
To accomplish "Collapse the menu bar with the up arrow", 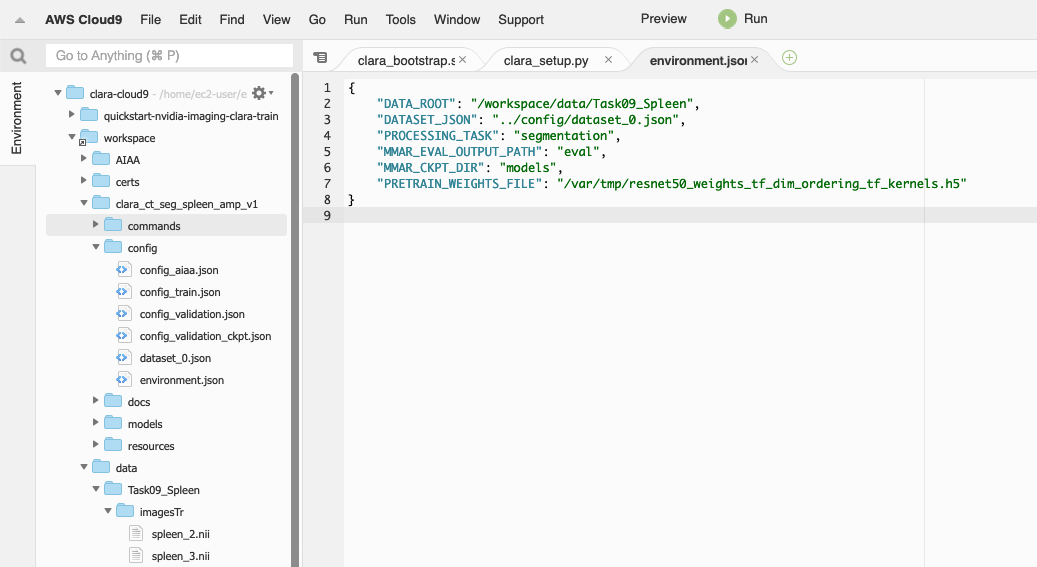I will (x=20, y=20).
